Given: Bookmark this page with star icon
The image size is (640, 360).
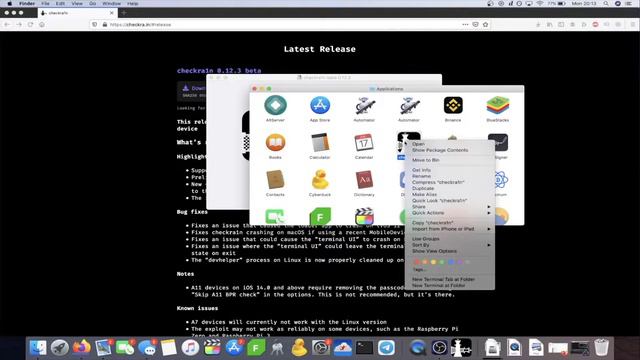Looking at the screenshot, I should tap(485, 24).
